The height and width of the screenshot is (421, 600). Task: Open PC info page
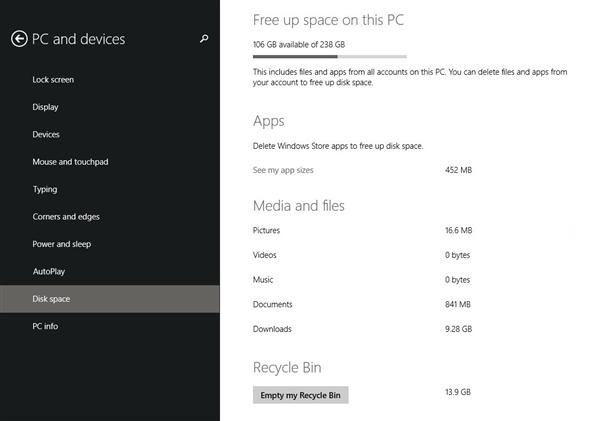tap(45, 326)
